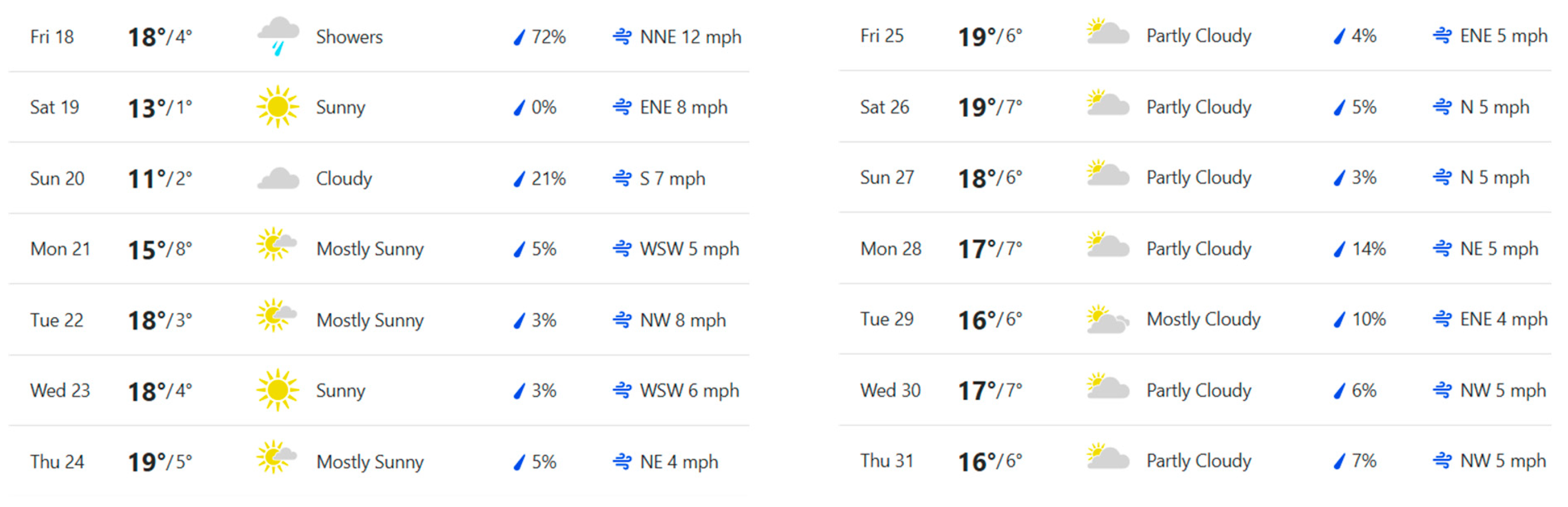Click the Mostly Cloudy icon for Tue 29

pyautogui.click(x=1108, y=320)
